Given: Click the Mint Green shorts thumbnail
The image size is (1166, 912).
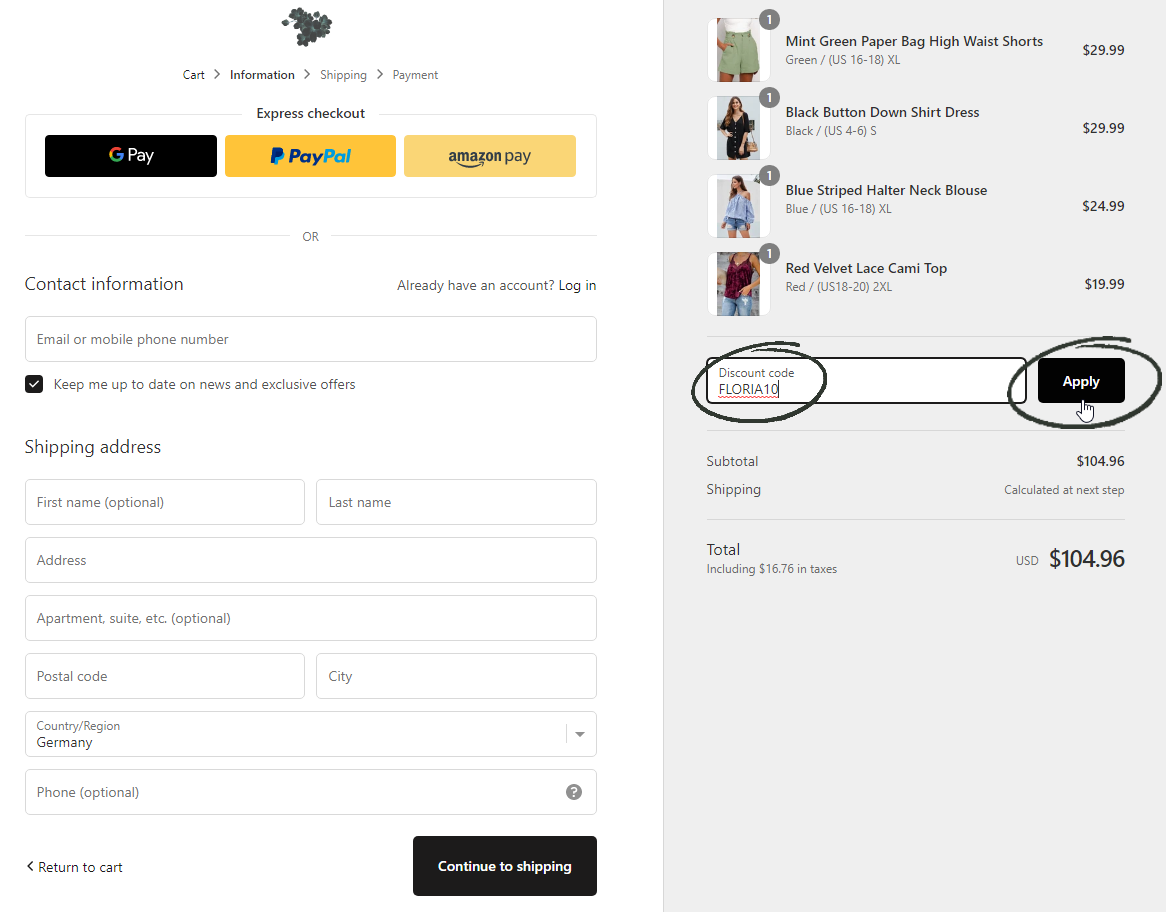Looking at the screenshot, I should click(738, 50).
